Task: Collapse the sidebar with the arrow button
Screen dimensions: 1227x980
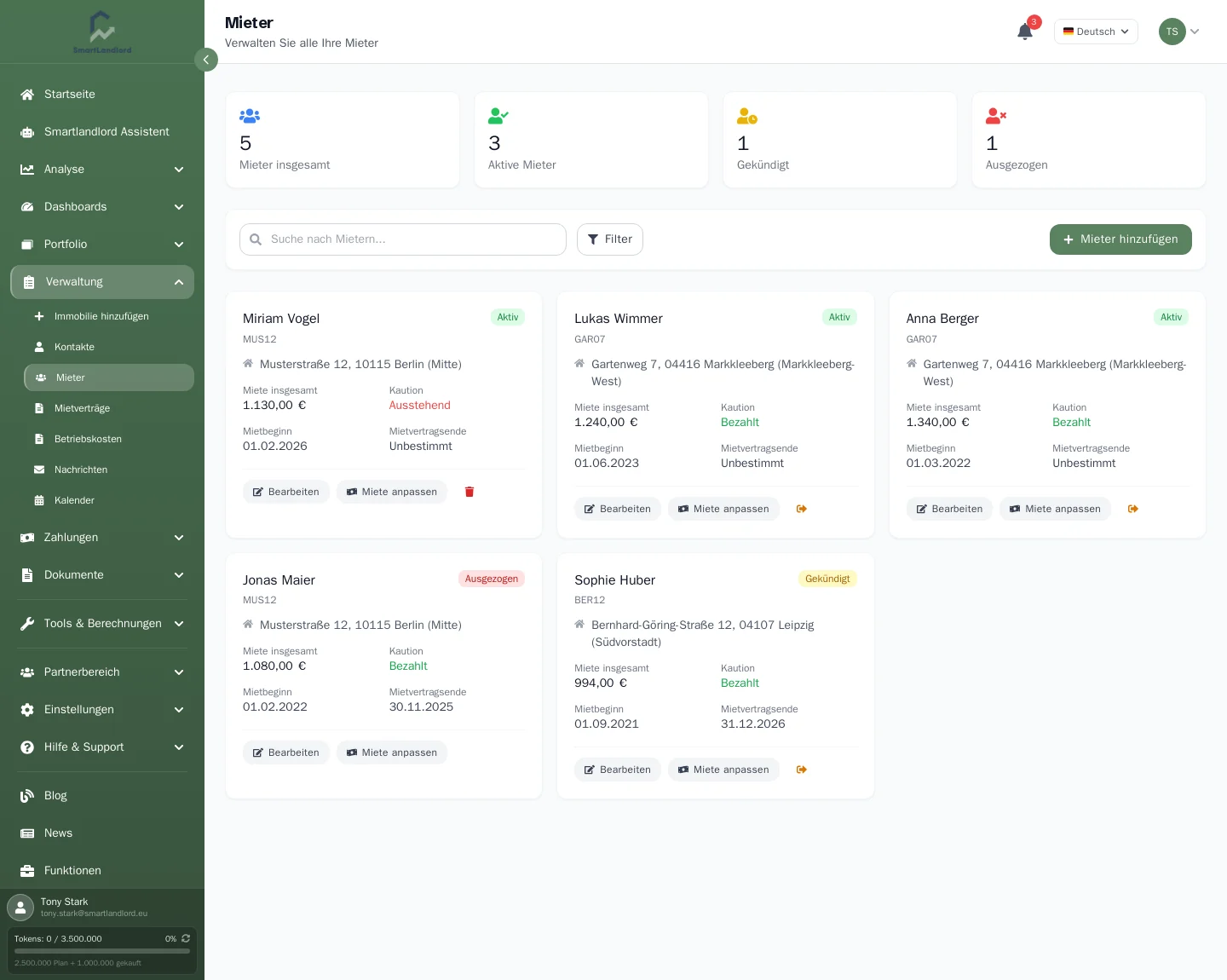Action: [205, 60]
